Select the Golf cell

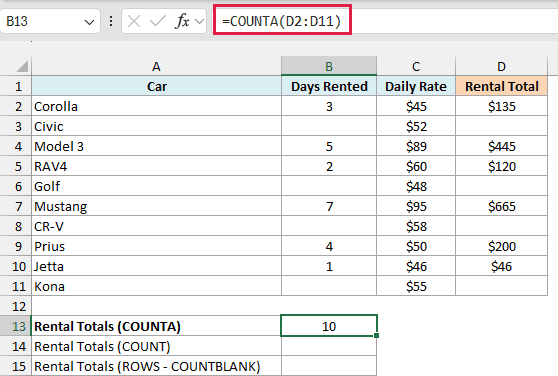click(x=157, y=186)
